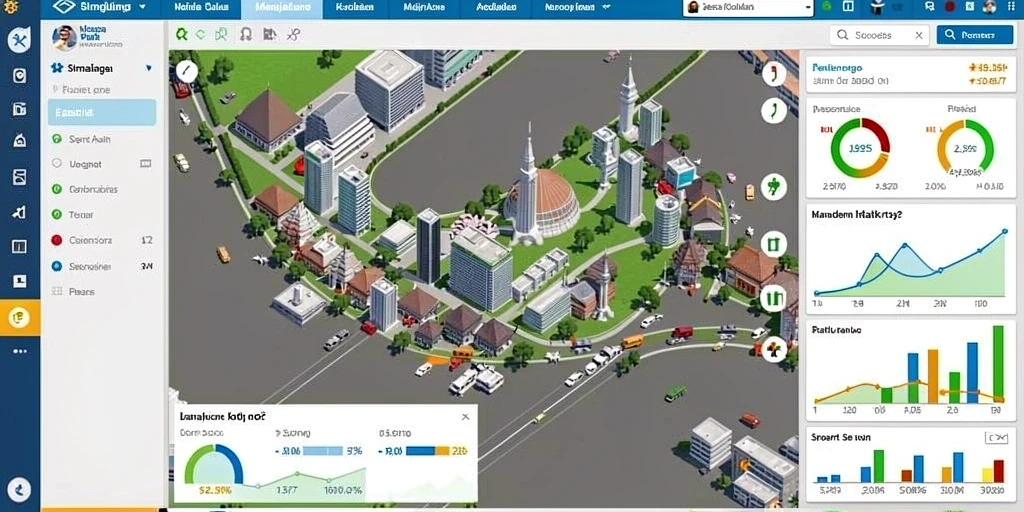Click the red circle icon in top bar
1024x512 pixels.
(950, 7)
